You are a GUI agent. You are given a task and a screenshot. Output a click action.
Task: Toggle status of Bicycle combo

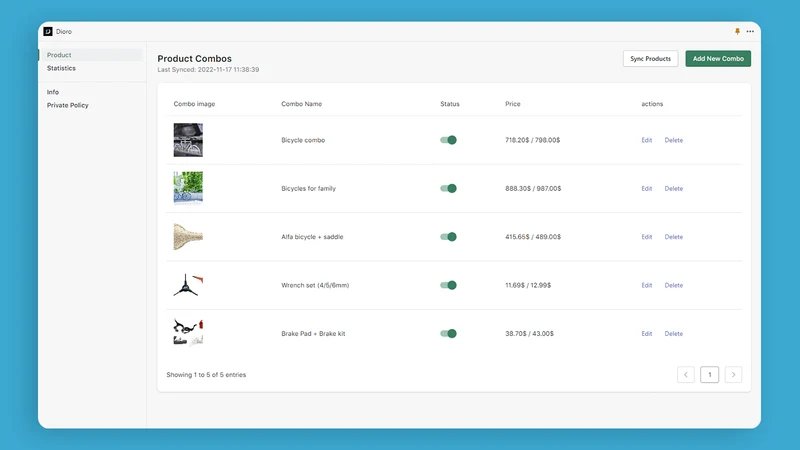448,140
